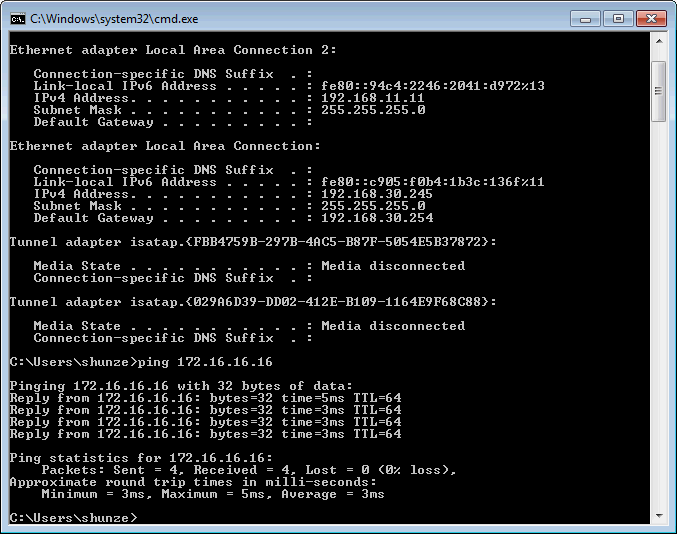This screenshot has height=534, width=677.
Task: Click the IPv6 address fe80::94c4:2246:2041:d972%13
Action: pyautogui.click(x=433, y=86)
